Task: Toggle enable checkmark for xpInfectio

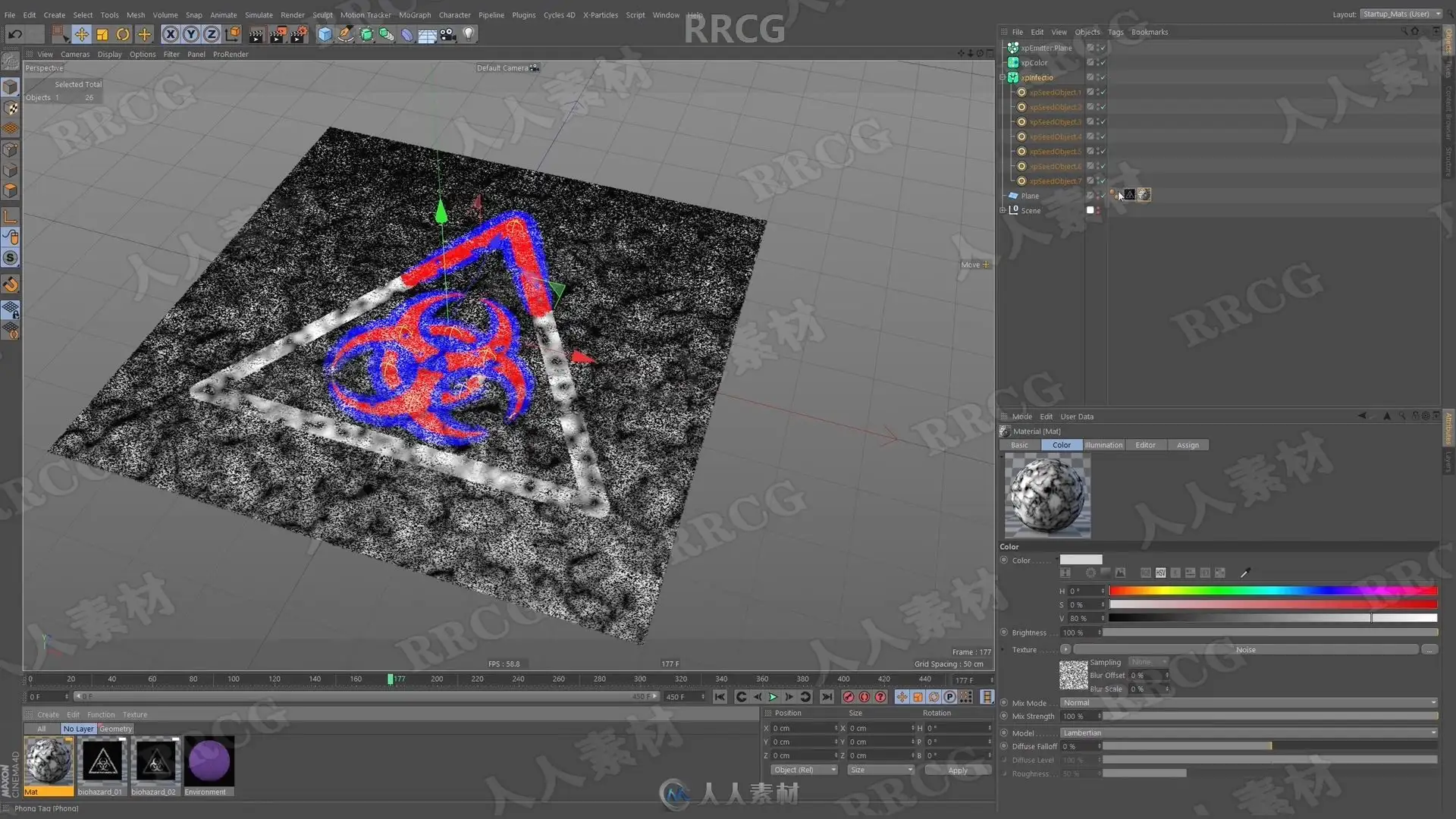Action: click(x=1103, y=77)
